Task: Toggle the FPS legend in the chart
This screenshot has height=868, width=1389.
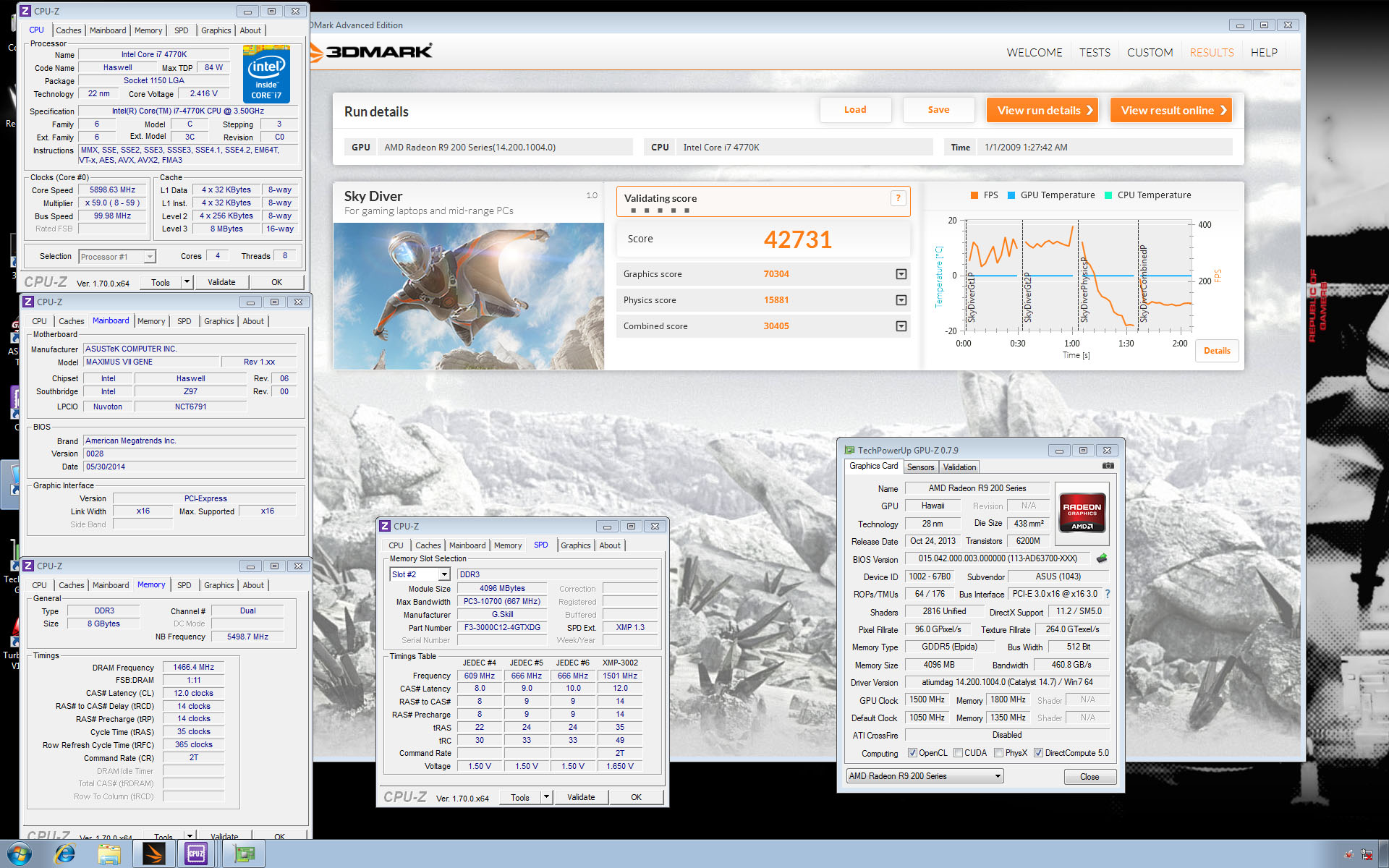Action: click(x=985, y=195)
